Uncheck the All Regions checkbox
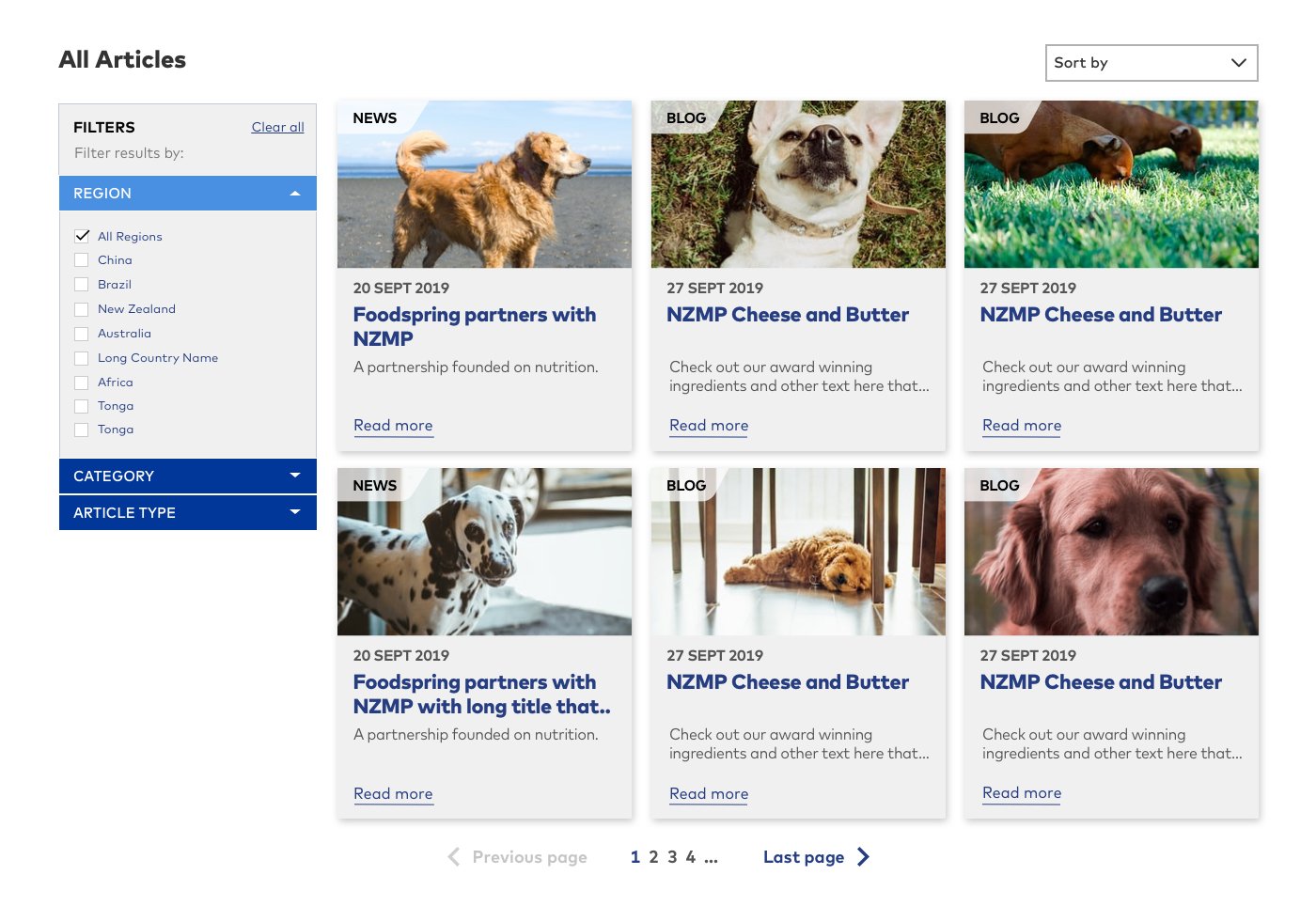 click(x=82, y=236)
